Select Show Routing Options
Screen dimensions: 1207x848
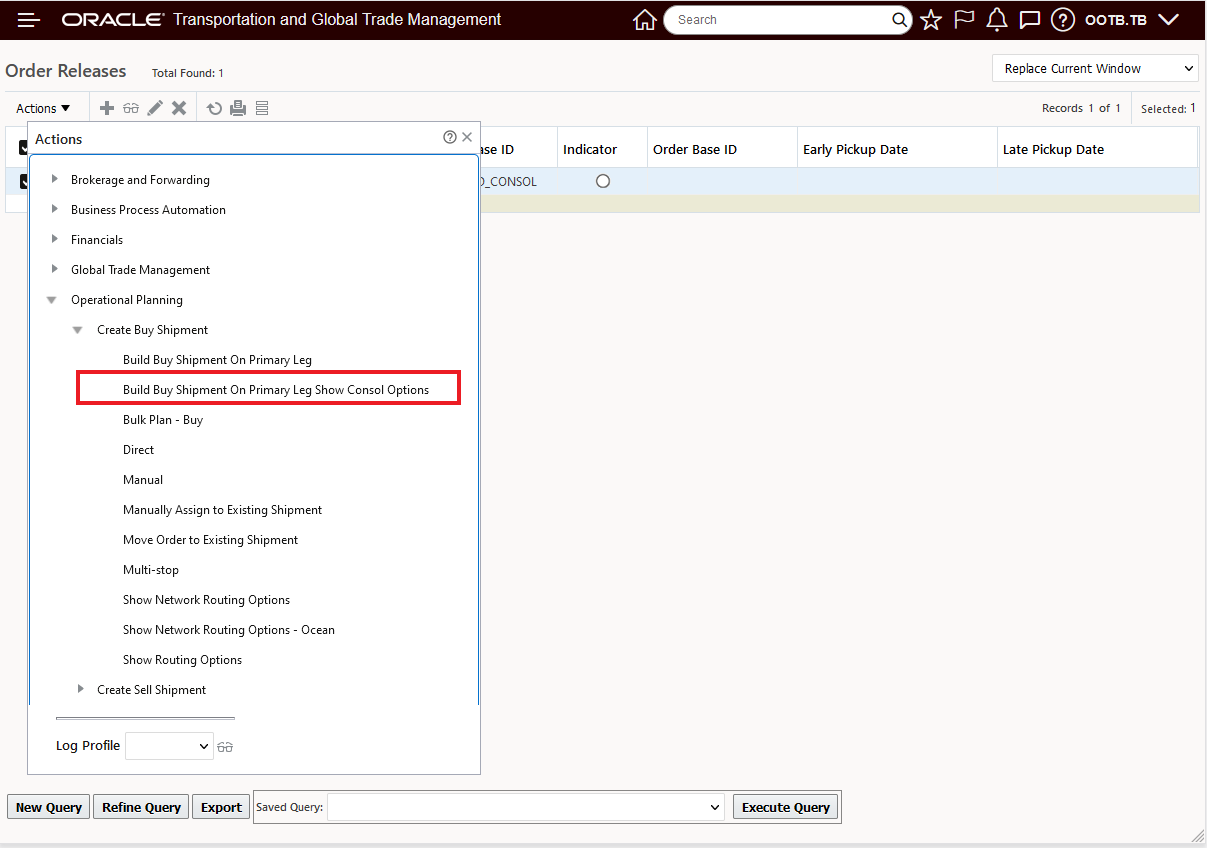182,660
